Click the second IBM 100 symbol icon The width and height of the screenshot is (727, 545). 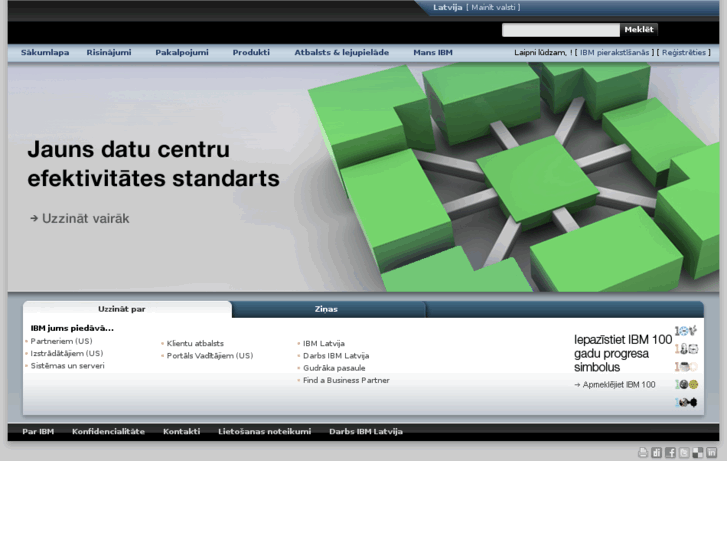(x=686, y=349)
